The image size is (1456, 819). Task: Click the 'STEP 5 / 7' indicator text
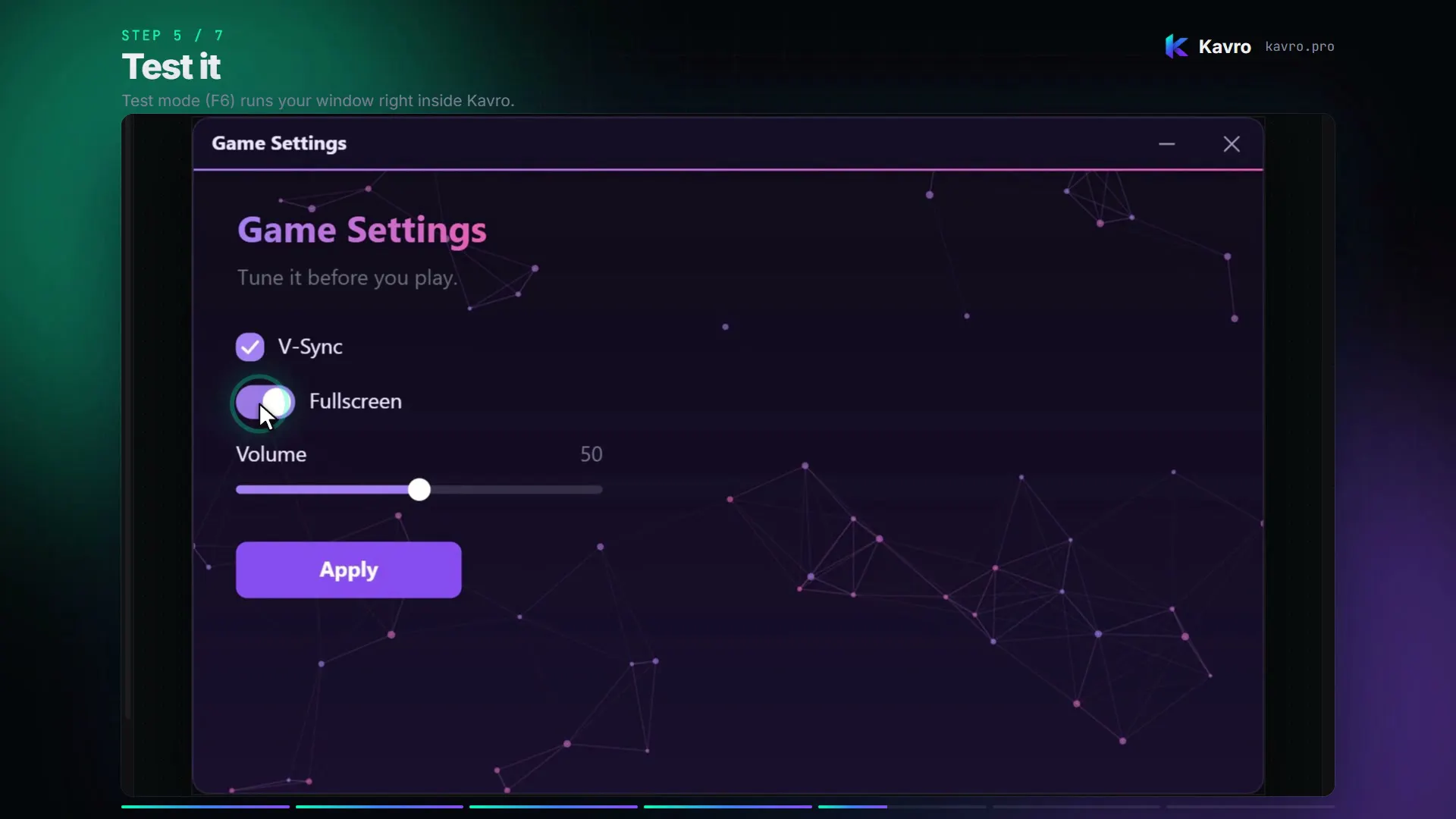pos(173,36)
